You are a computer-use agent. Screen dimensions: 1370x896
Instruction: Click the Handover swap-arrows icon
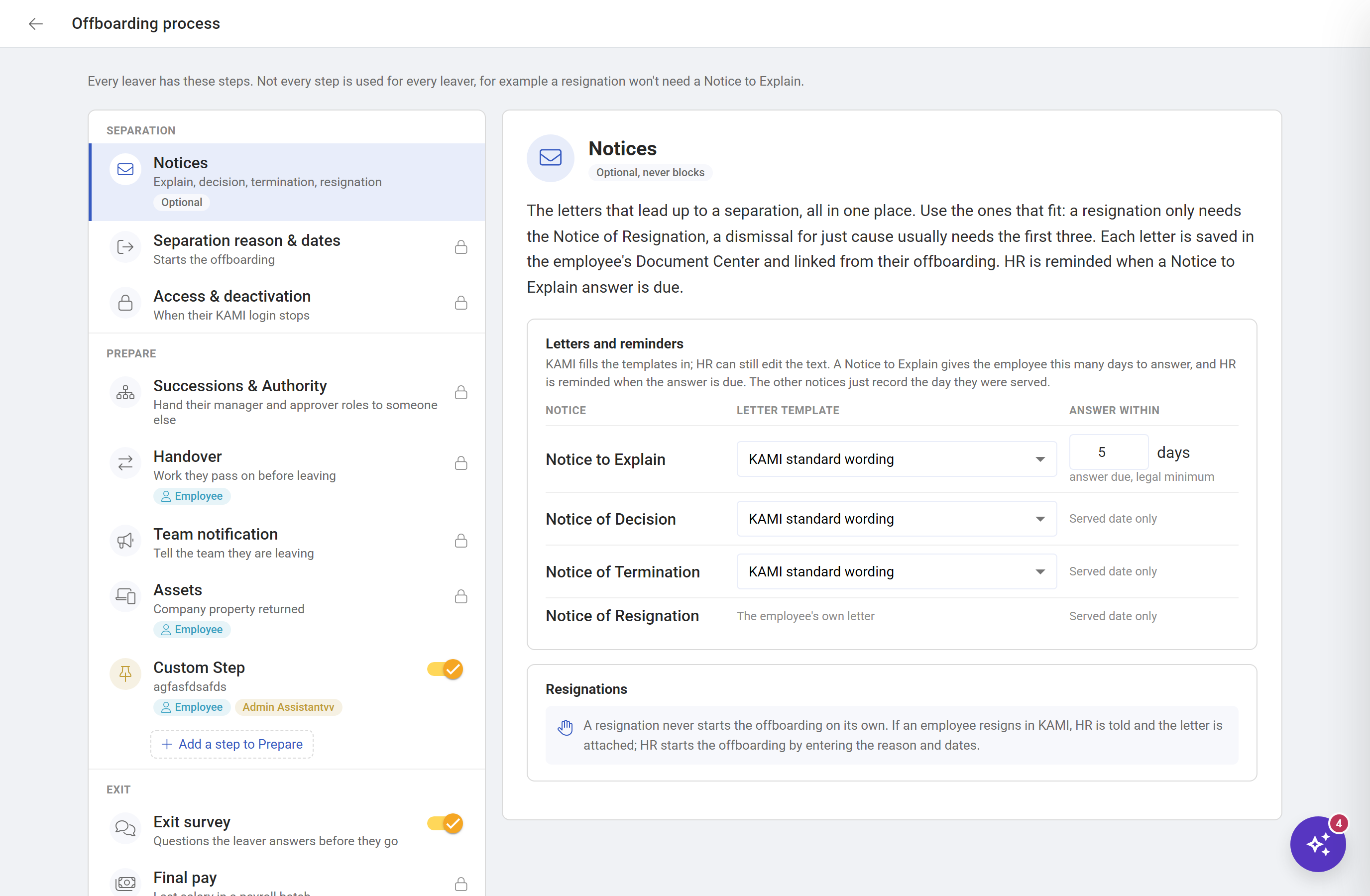click(x=125, y=463)
